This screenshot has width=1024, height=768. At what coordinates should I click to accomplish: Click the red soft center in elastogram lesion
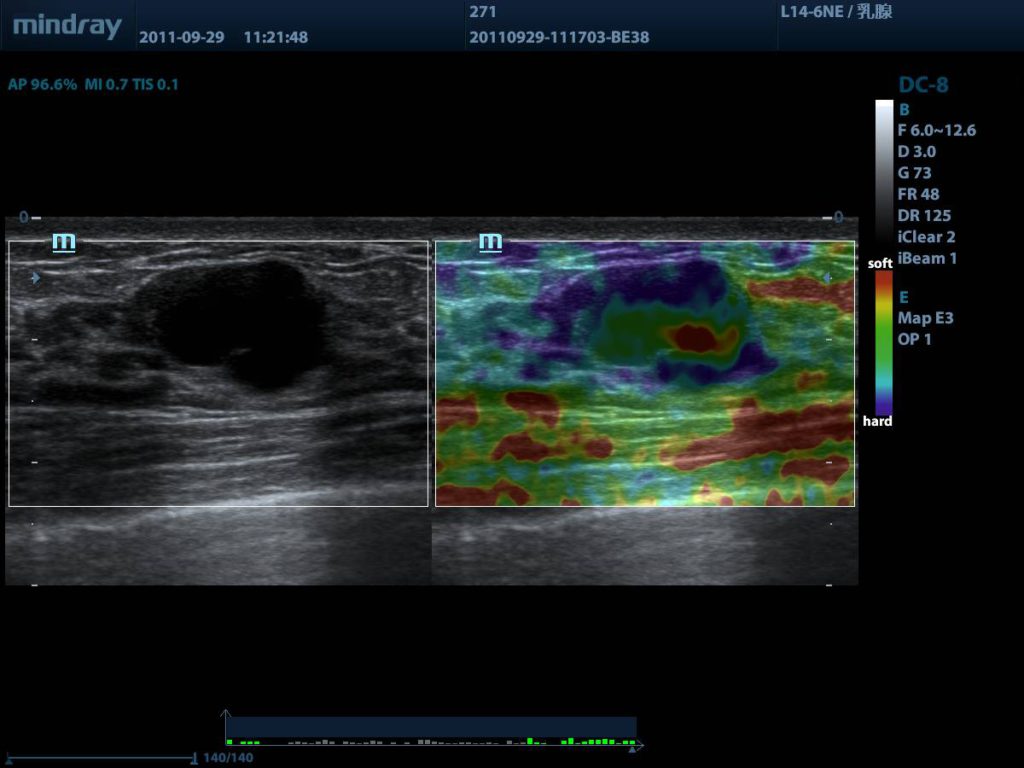[x=695, y=338]
